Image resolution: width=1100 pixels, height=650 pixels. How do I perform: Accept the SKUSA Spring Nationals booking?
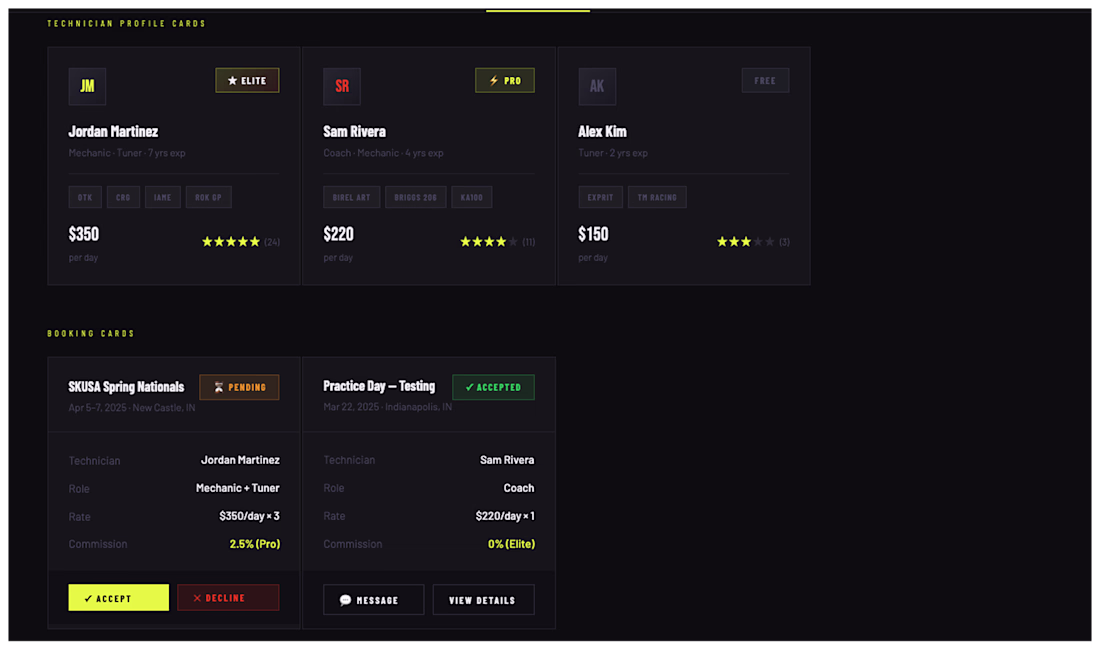pos(119,598)
